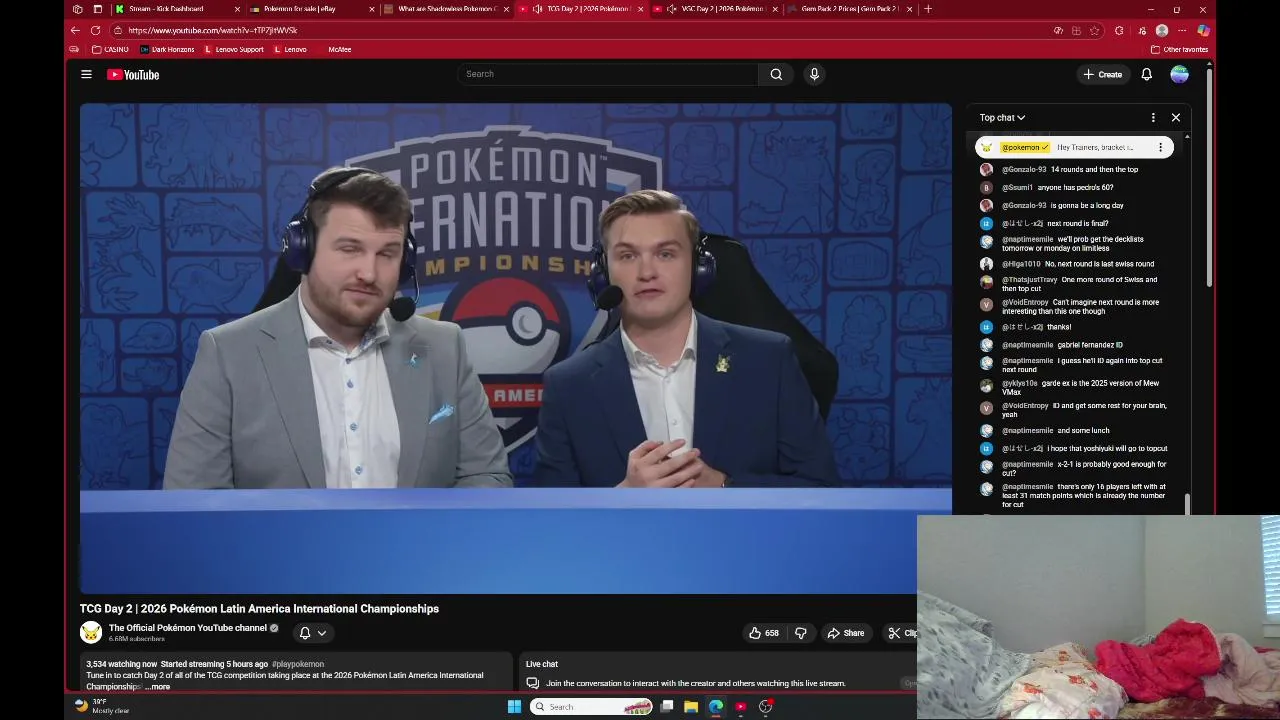Viewport: 1280px width, 720px height.
Task: Focus the YouTube search field
Action: (608, 74)
